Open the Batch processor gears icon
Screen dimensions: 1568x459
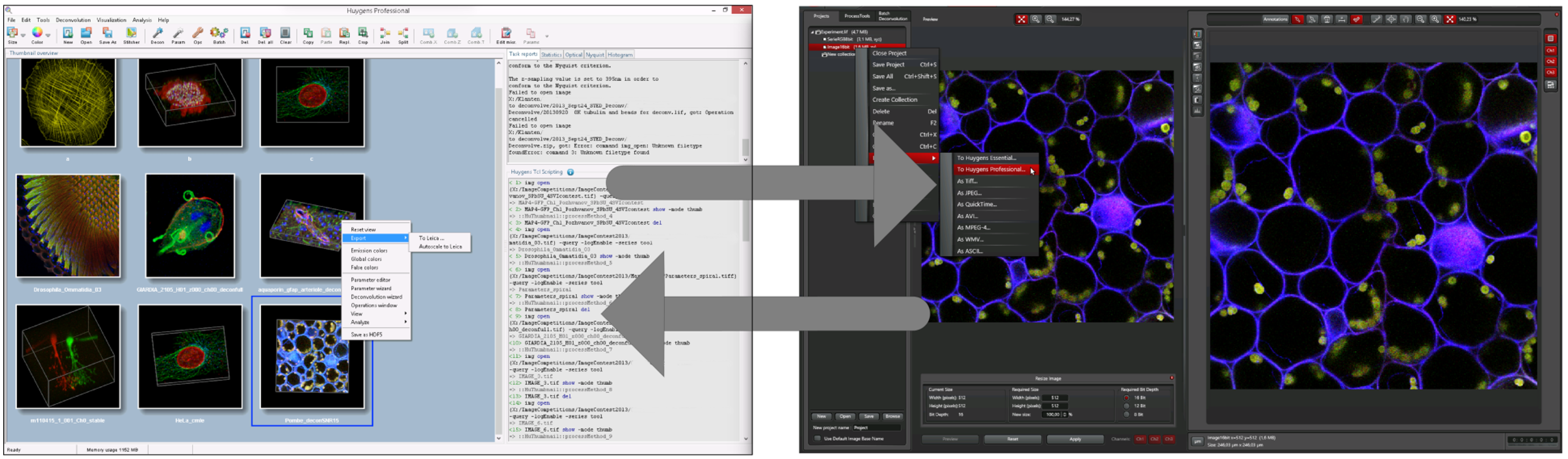coord(219,35)
